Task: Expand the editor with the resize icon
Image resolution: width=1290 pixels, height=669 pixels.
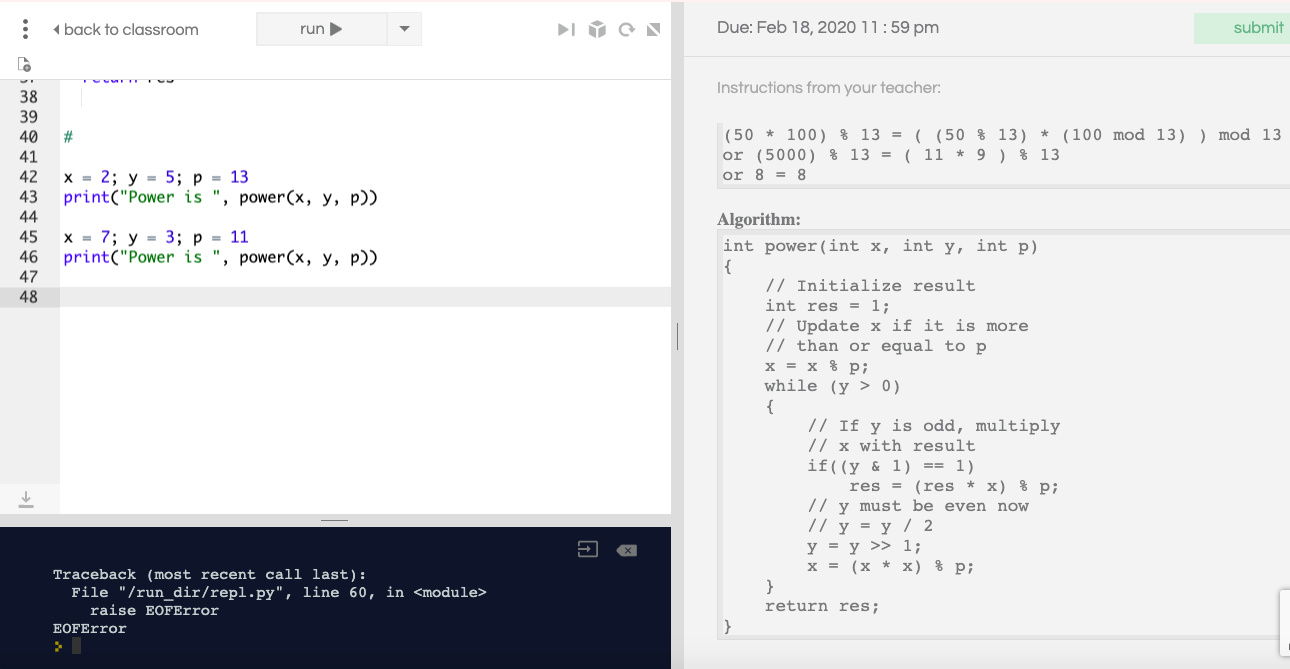Action: click(x=653, y=29)
